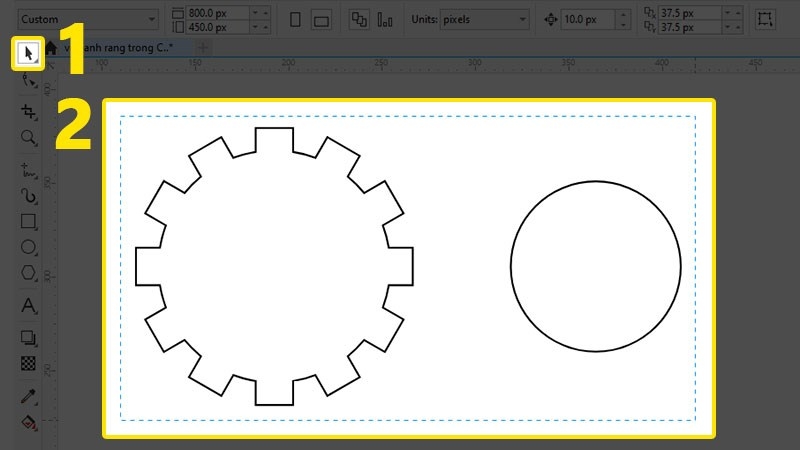The image size is (800, 450).
Task: Select the Color Eyedropper tool
Action: [x=29, y=397]
